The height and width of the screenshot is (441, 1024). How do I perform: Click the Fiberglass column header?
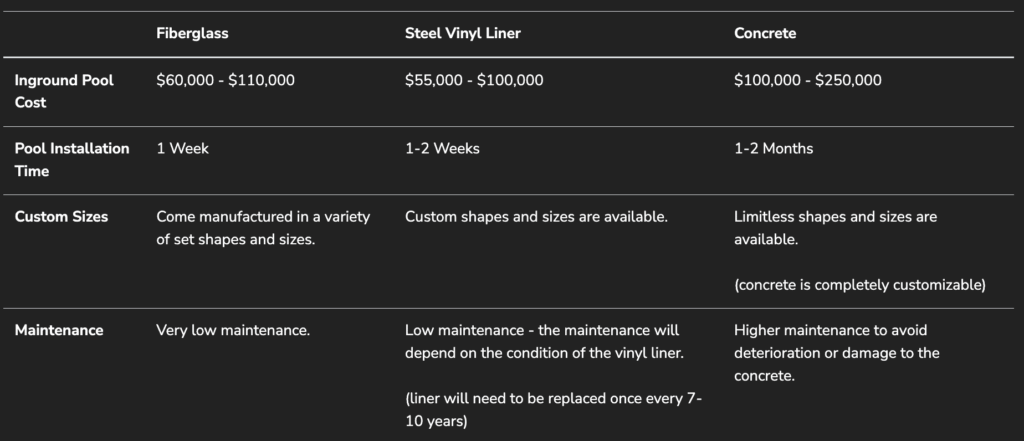[x=192, y=33]
